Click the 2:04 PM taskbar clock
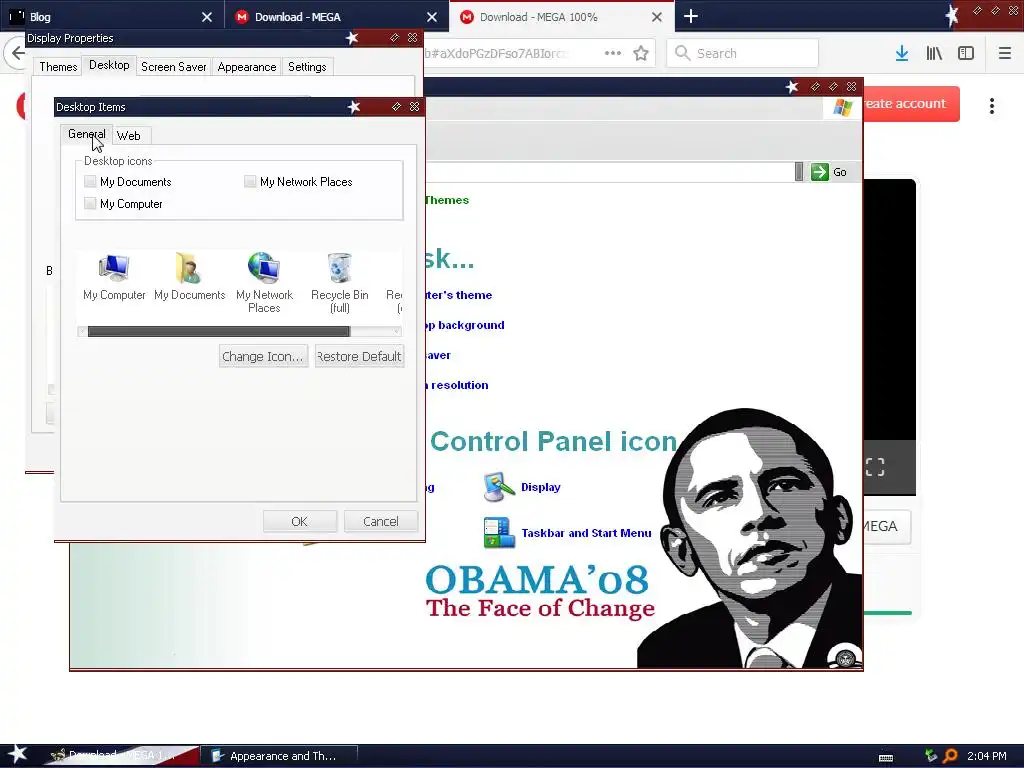This screenshot has height=768, width=1024. pyautogui.click(x=987, y=756)
